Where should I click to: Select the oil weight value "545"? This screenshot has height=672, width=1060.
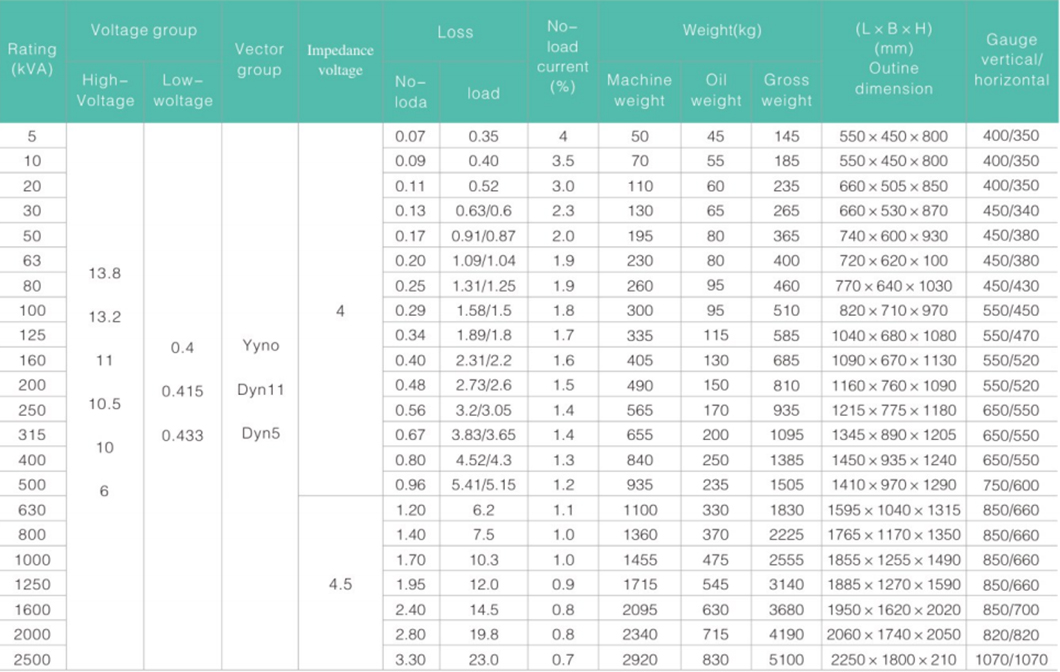715,584
